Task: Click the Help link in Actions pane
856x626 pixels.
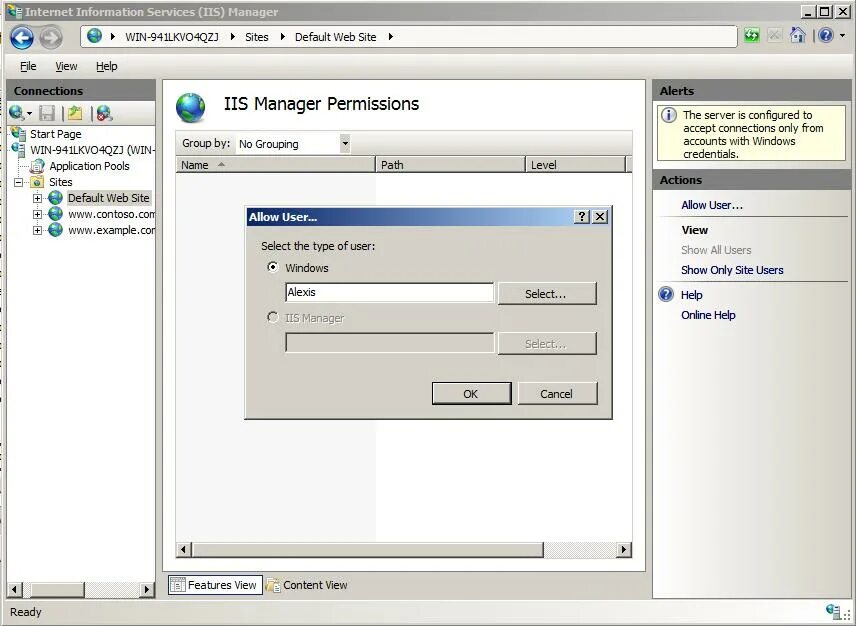Action: (x=691, y=295)
